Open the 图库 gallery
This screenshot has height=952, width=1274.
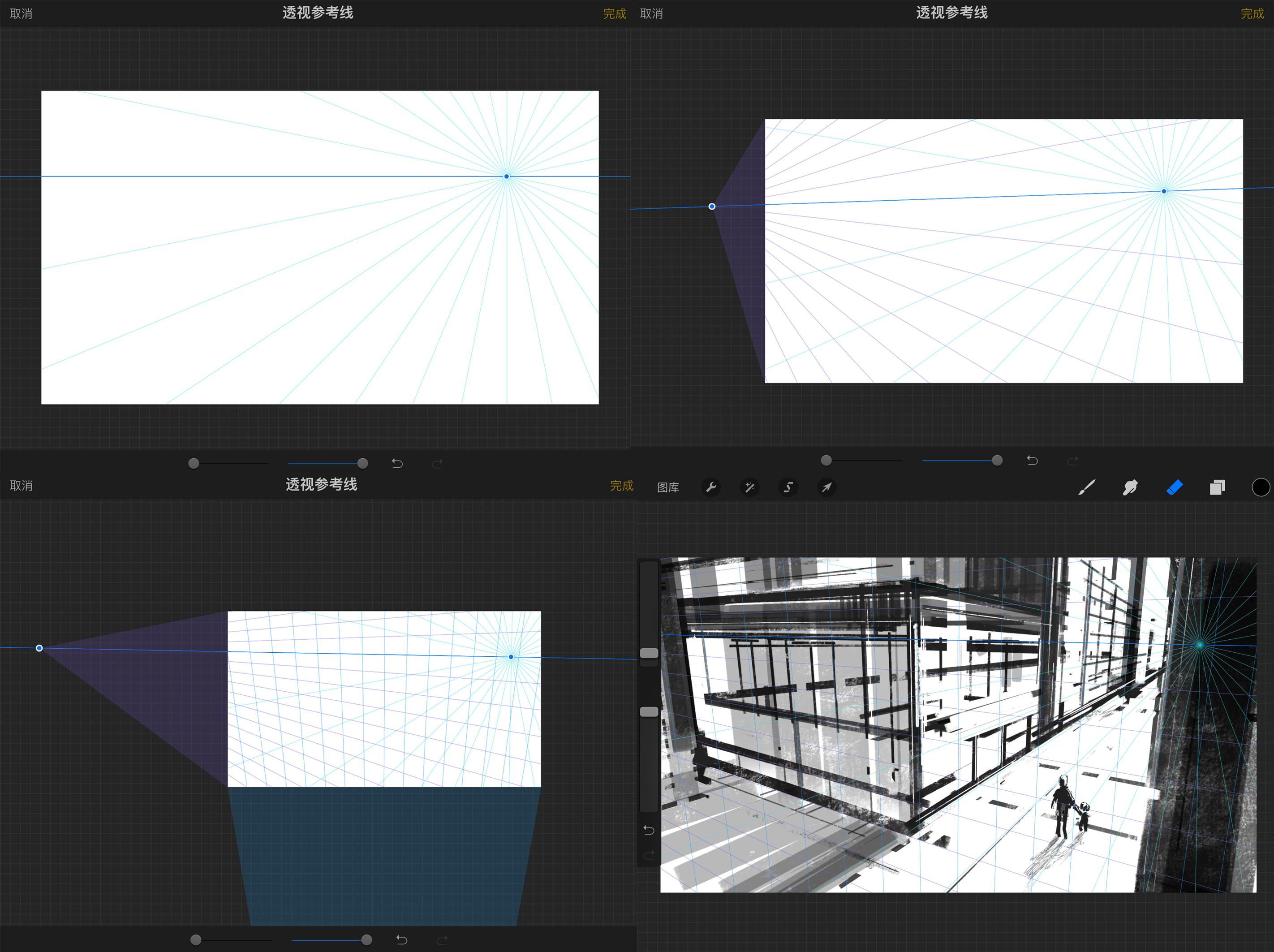pyautogui.click(x=667, y=488)
